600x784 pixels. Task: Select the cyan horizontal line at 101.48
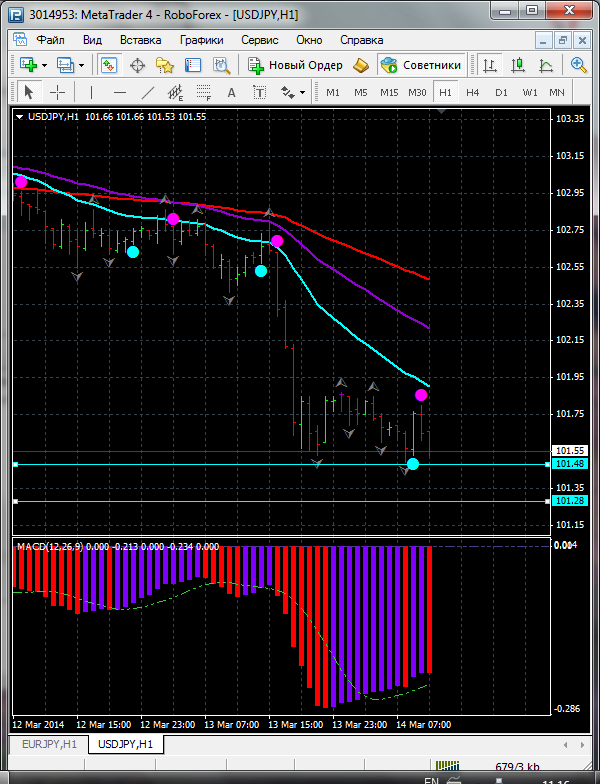pos(282,464)
